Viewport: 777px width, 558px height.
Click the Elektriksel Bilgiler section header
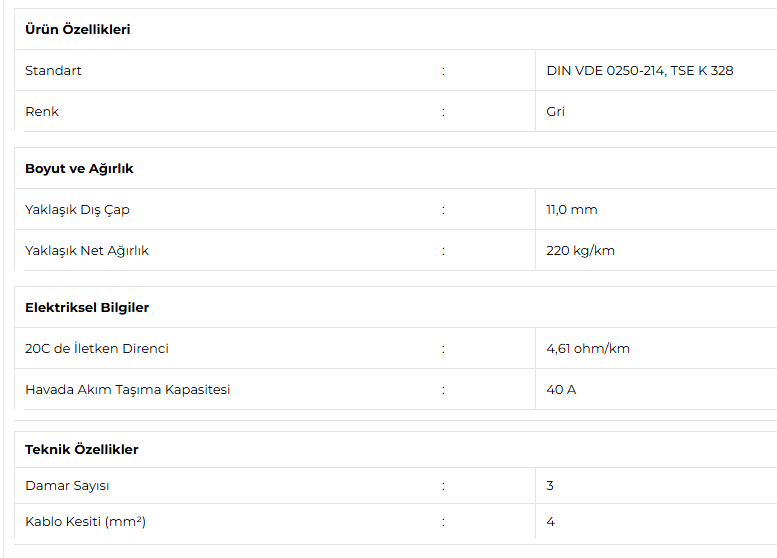tap(87, 307)
